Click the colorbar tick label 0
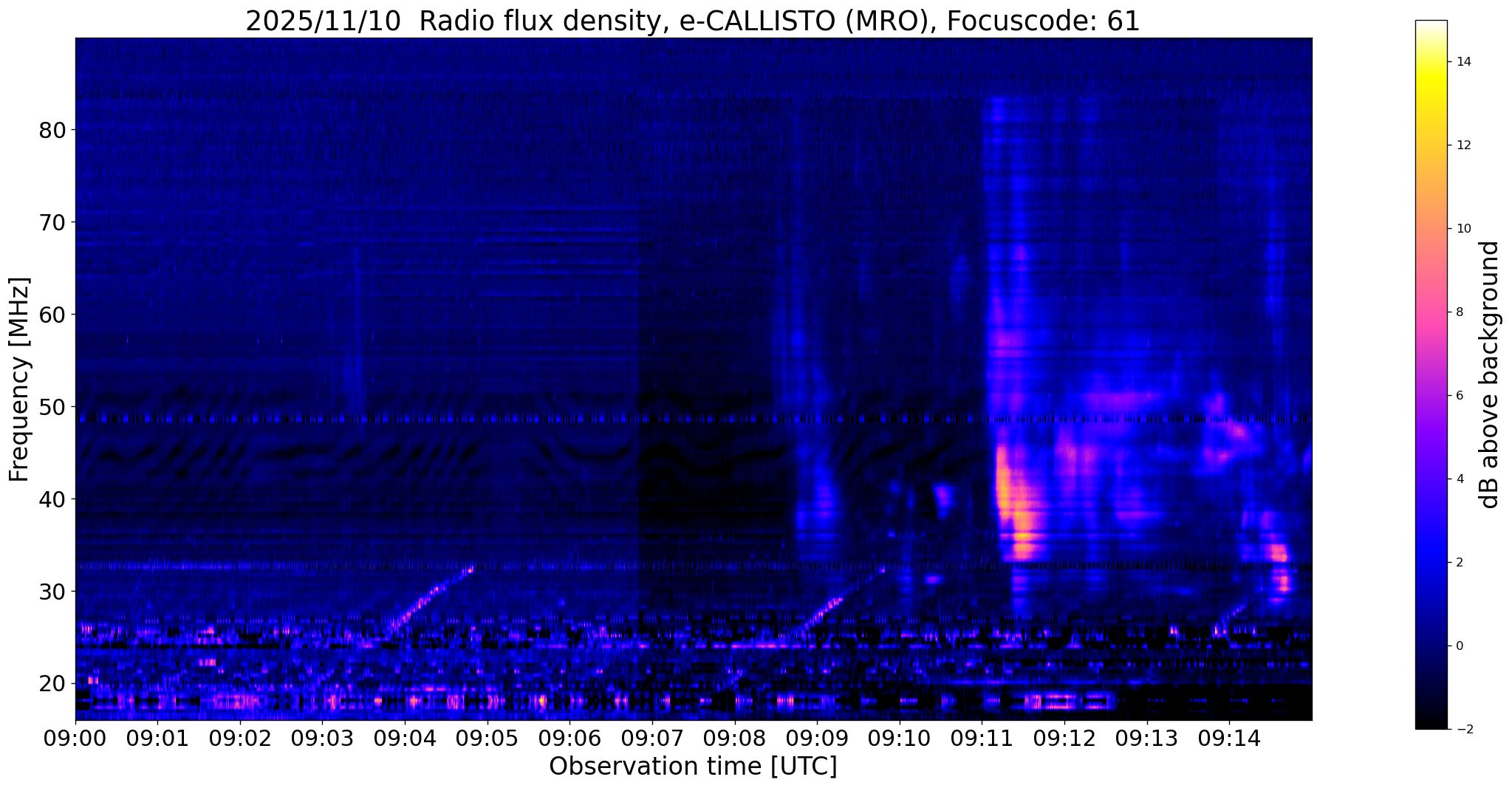The width and height of the screenshot is (1512, 788). [1460, 646]
